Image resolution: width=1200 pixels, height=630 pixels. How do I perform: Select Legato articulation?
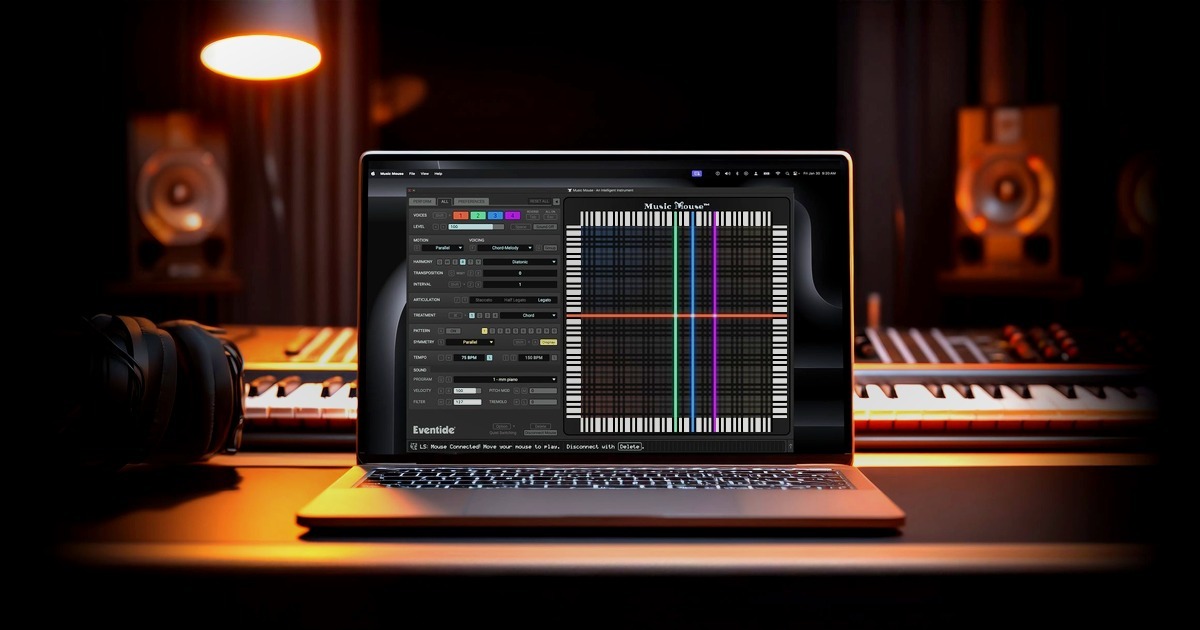tap(544, 300)
